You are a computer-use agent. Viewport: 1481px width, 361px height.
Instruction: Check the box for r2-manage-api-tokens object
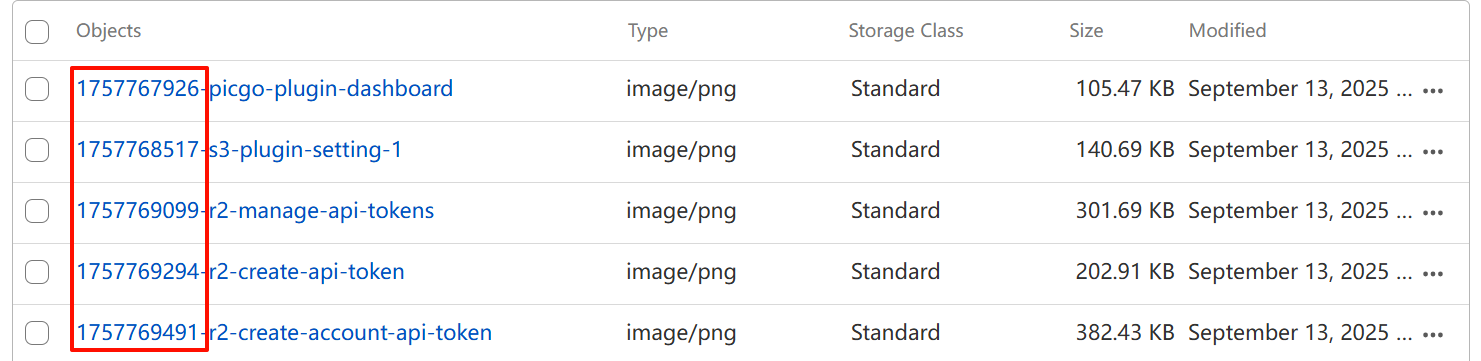coord(37,212)
